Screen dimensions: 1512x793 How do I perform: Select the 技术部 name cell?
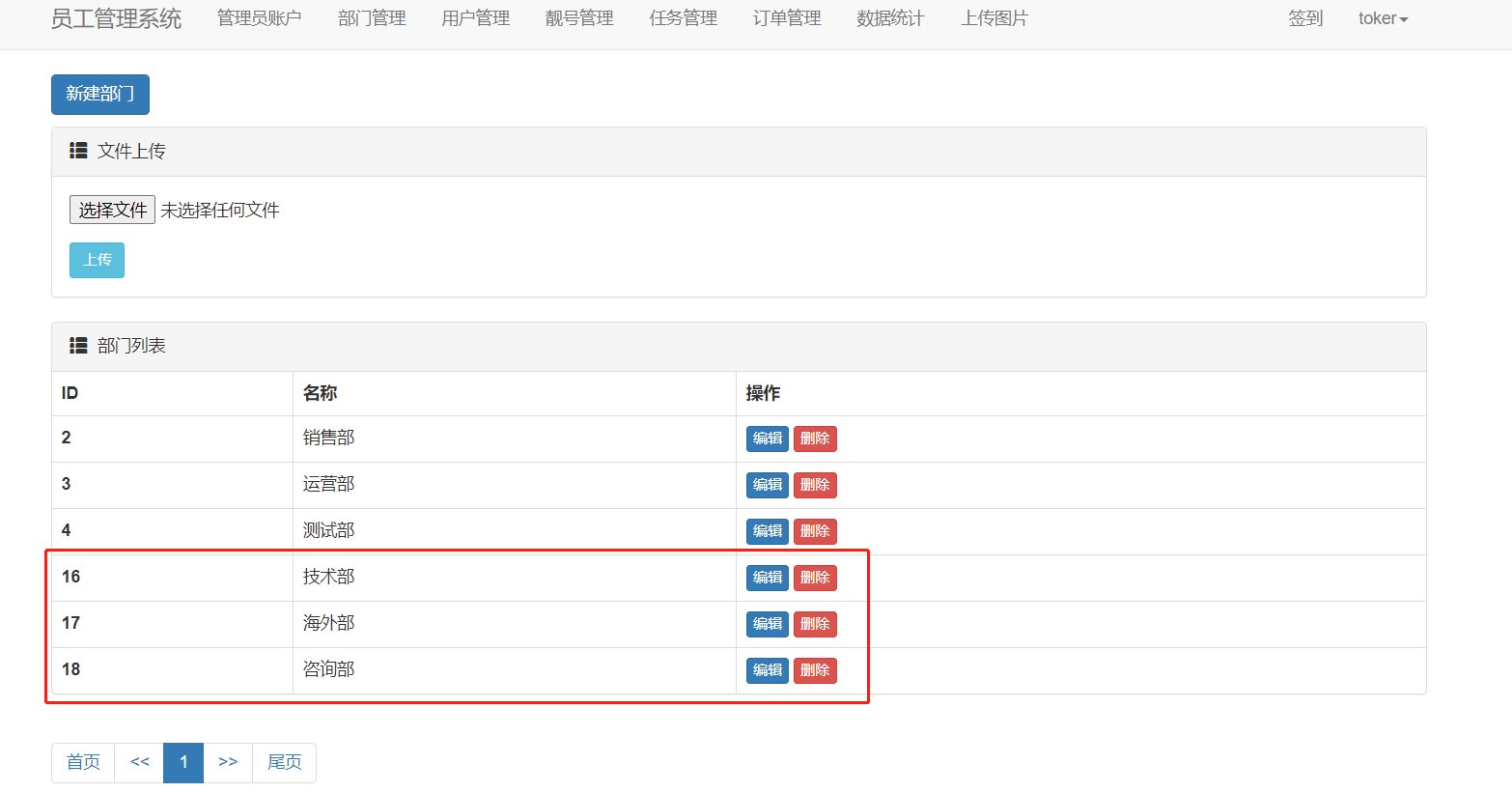tap(515, 578)
